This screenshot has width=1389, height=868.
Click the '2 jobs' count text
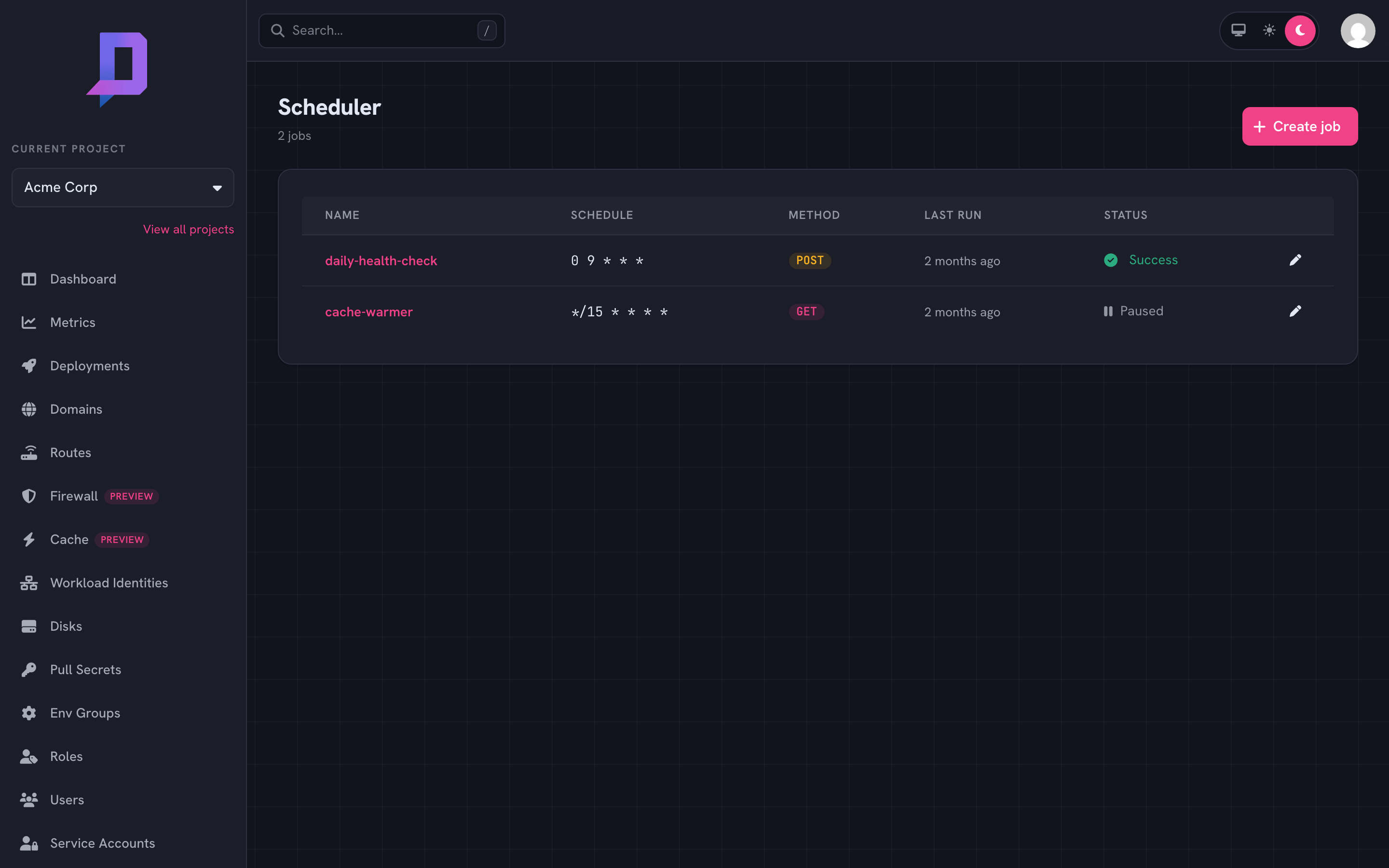pyautogui.click(x=295, y=136)
